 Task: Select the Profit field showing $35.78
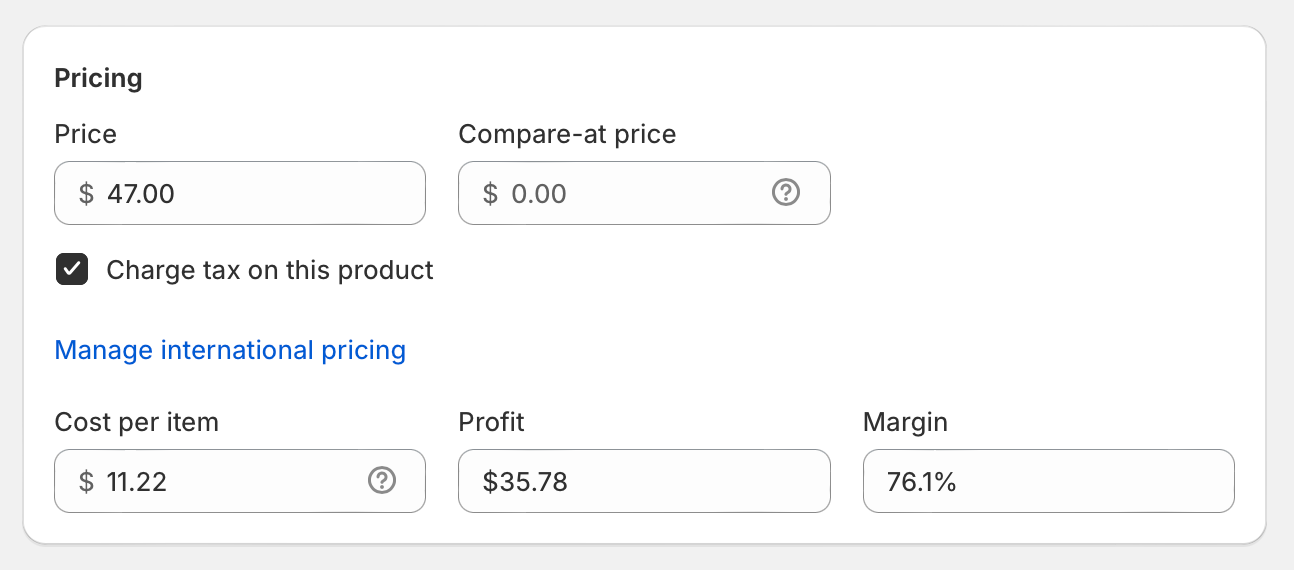pos(644,481)
